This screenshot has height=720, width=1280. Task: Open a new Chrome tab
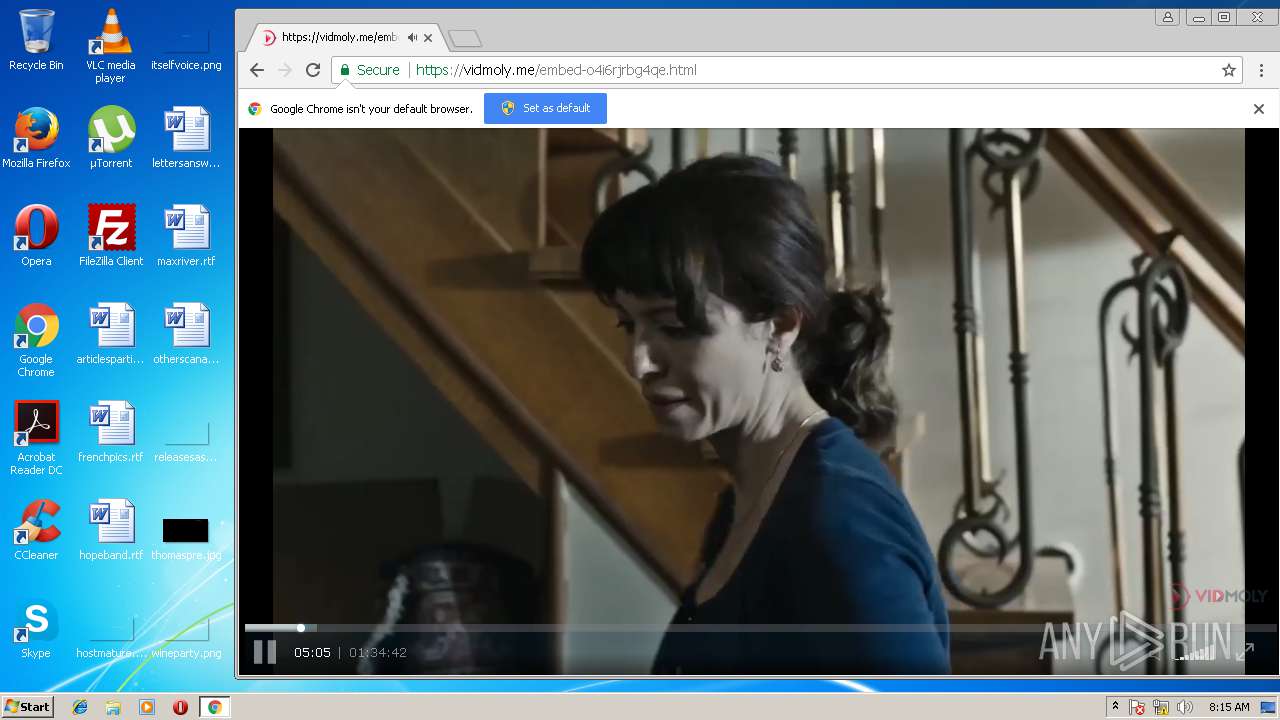465,39
